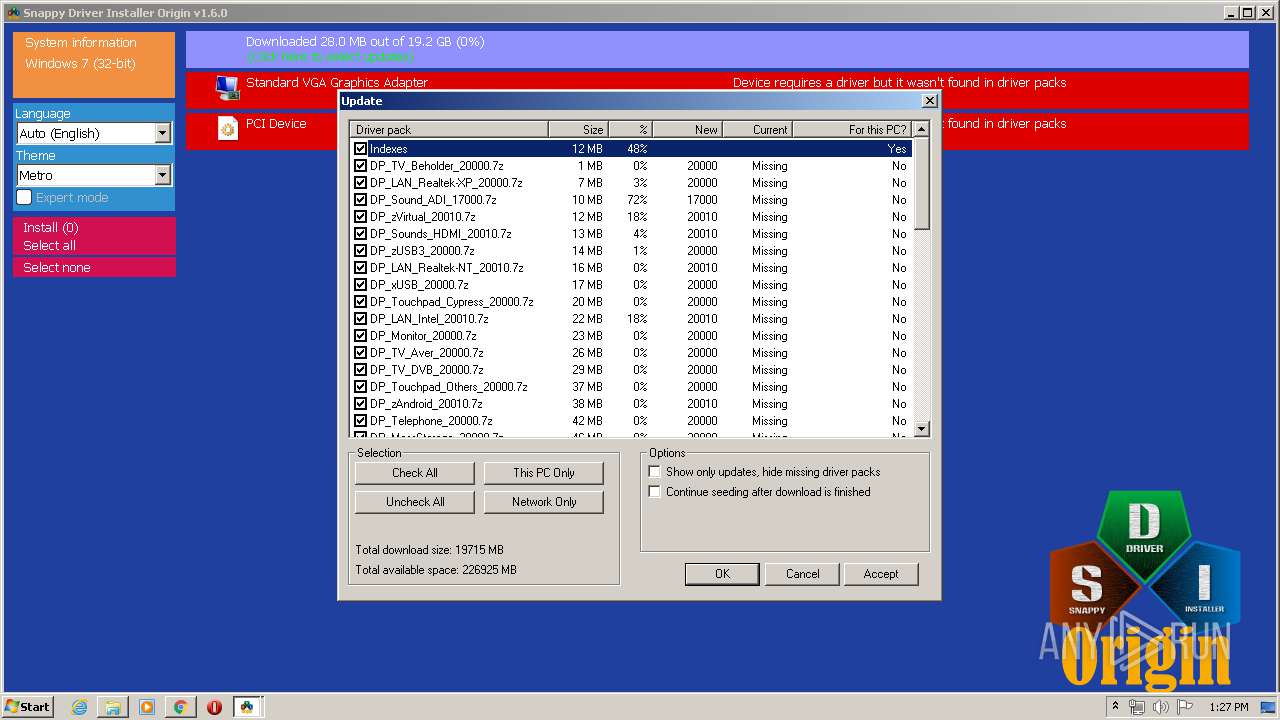Click the Accept button

880,574
